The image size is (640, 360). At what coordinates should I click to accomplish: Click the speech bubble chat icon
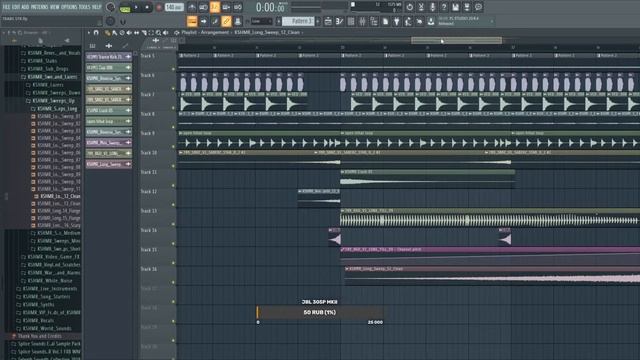click(478, 7)
